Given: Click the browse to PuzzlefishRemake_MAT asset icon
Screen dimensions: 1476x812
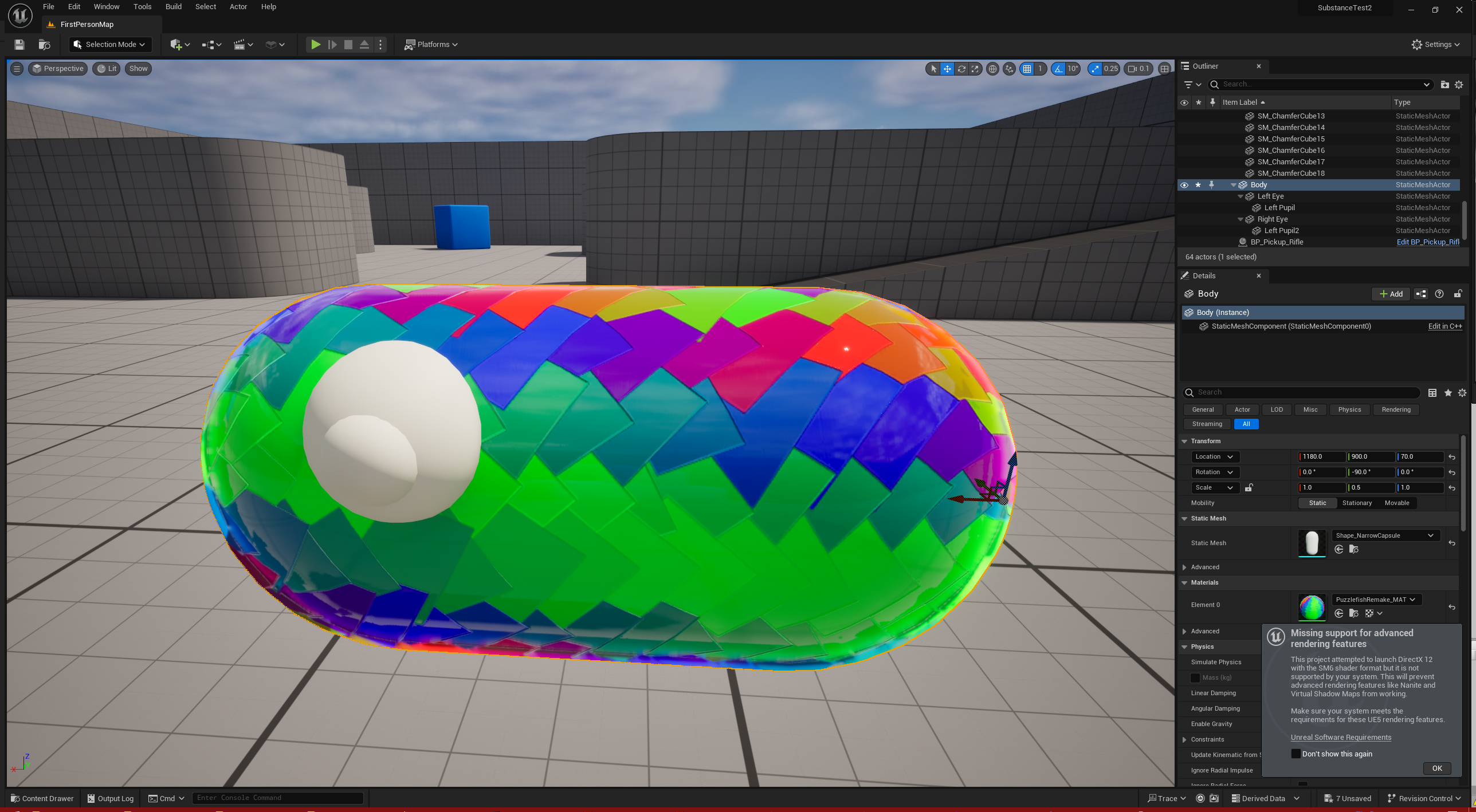Looking at the screenshot, I should coord(1353,613).
